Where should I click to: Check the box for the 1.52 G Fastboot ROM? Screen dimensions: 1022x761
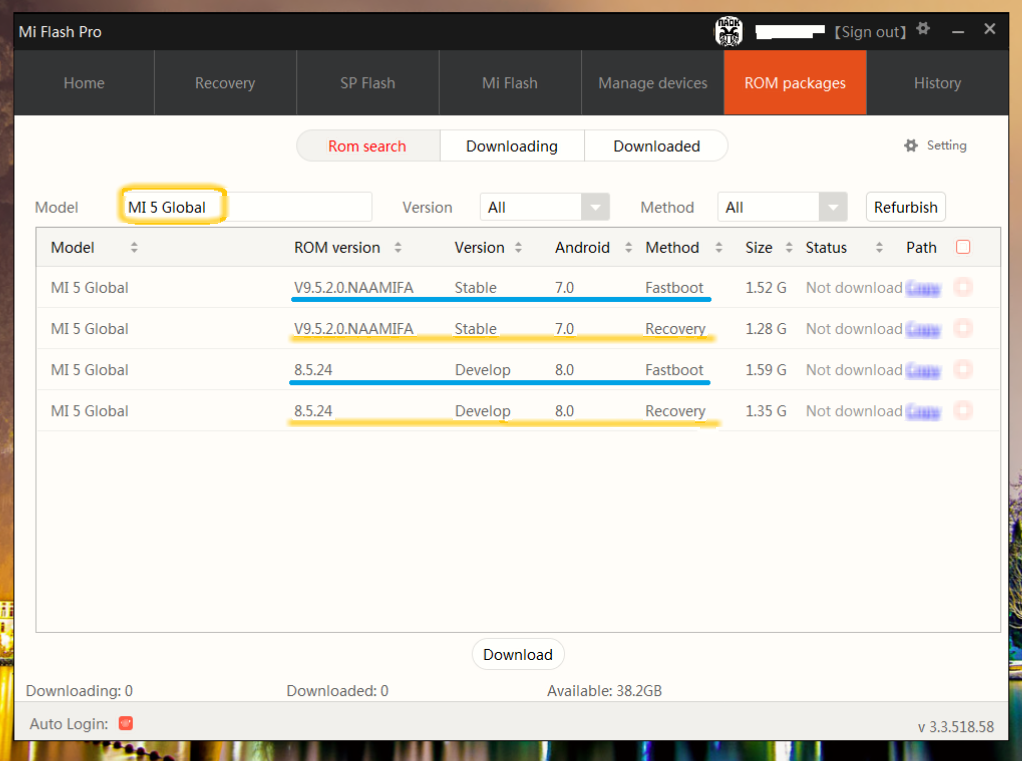(x=963, y=288)
